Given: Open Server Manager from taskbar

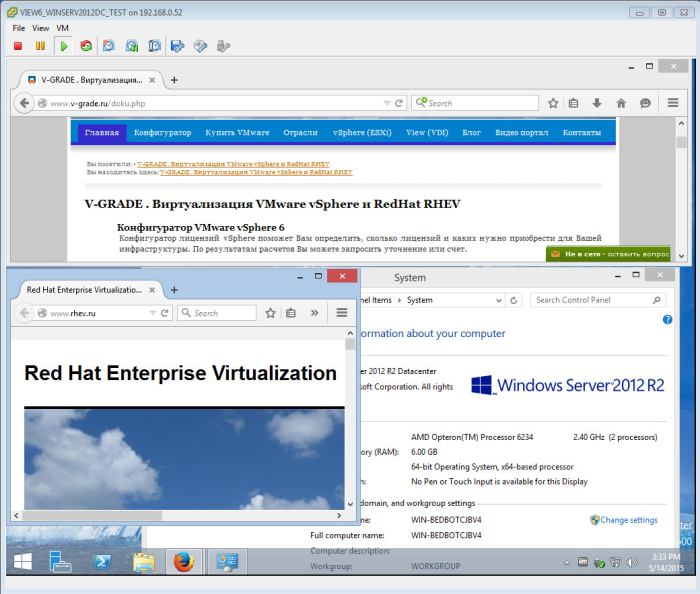Looking at the screenshot, I should click(60, 561).
